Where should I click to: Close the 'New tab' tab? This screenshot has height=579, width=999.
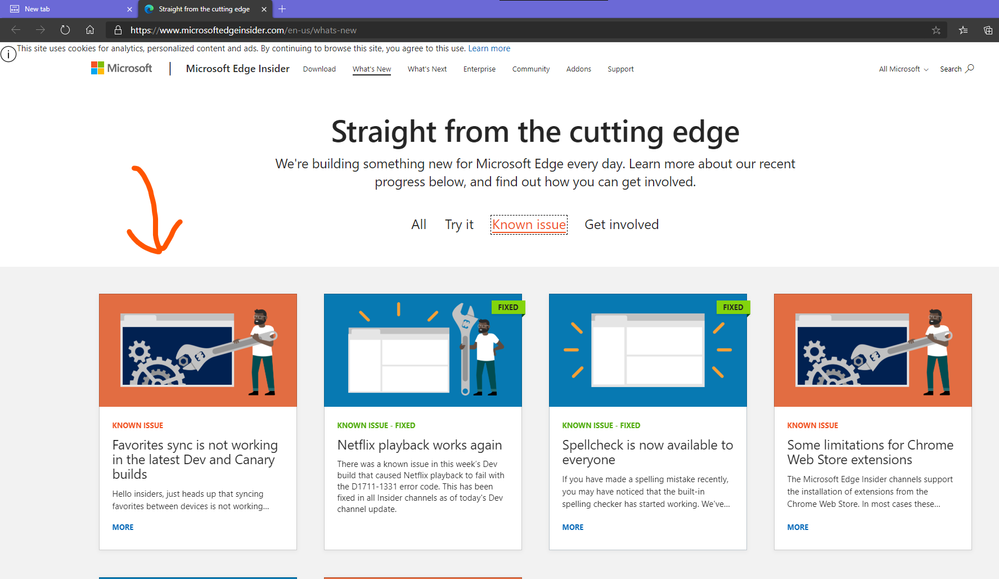pos(129,10)
